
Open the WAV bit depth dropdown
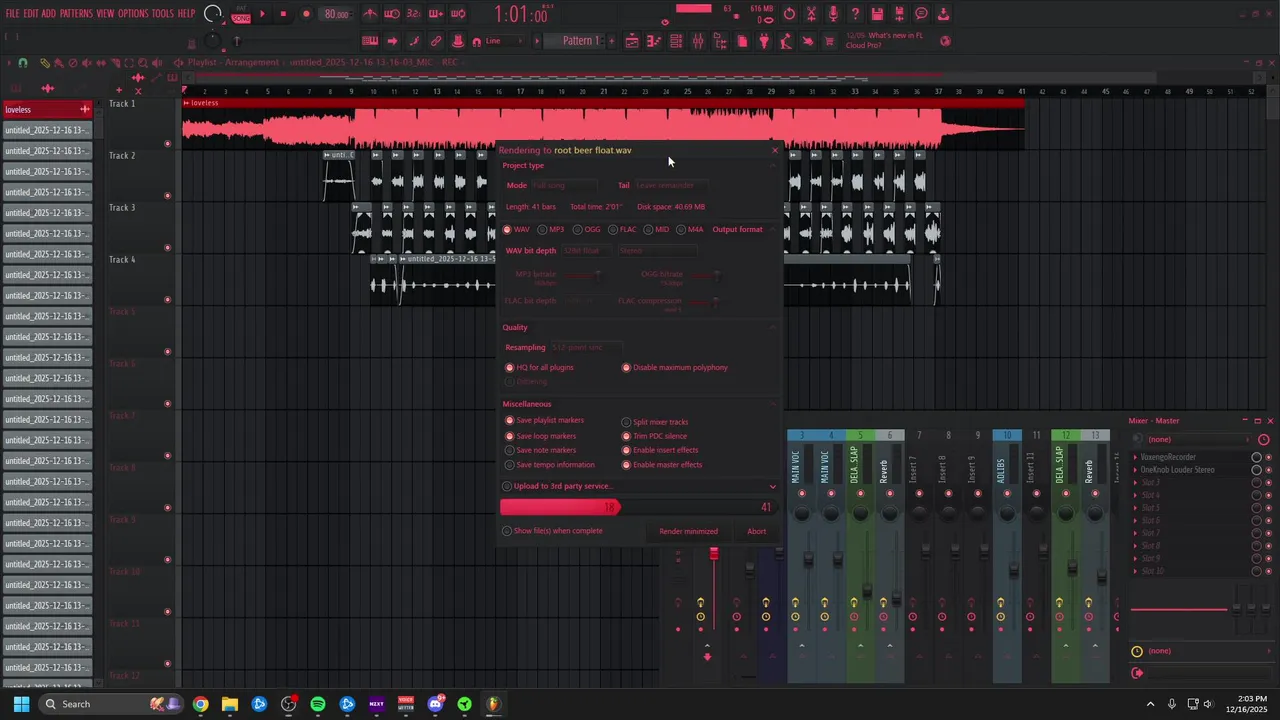585,251
